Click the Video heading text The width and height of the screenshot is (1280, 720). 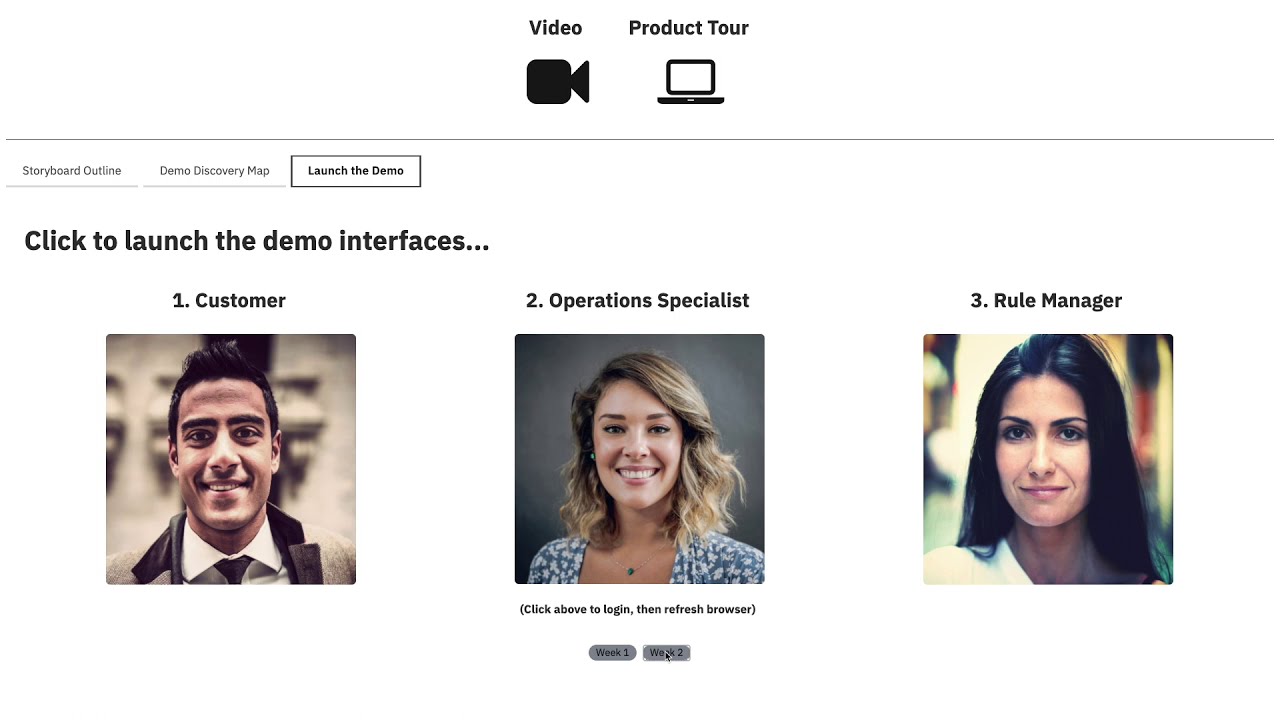tap(555, 28)
